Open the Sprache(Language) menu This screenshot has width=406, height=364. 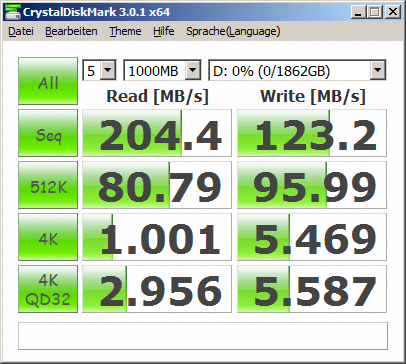233,31
